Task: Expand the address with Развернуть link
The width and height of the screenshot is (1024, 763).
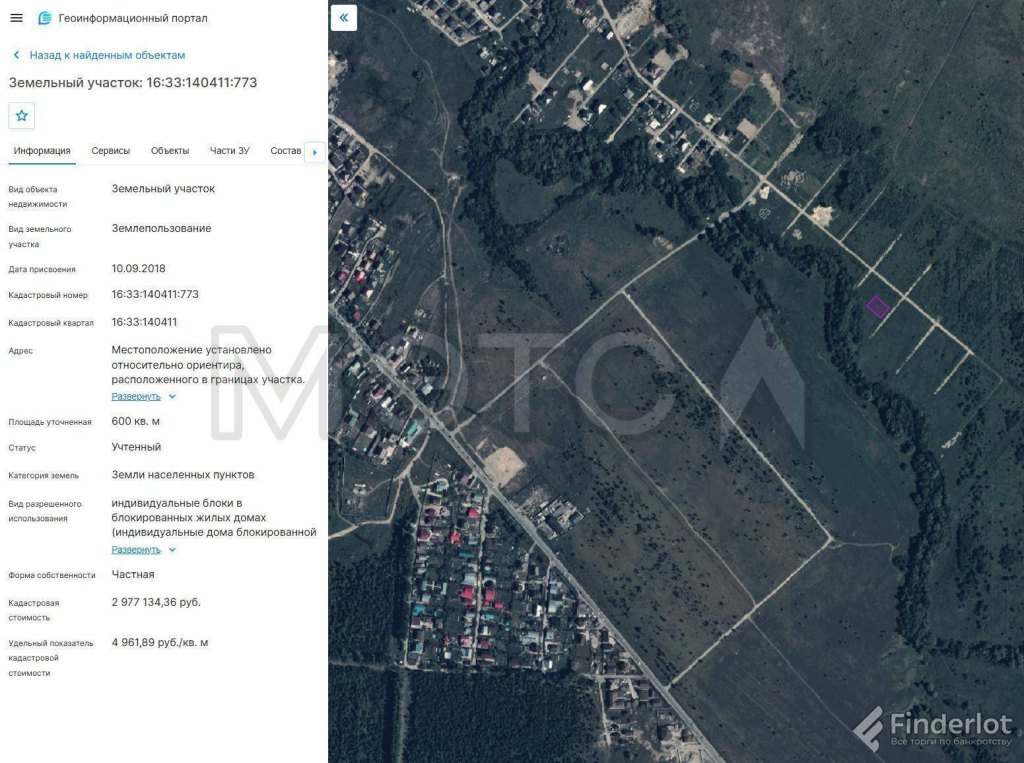Action: [136, 397]
